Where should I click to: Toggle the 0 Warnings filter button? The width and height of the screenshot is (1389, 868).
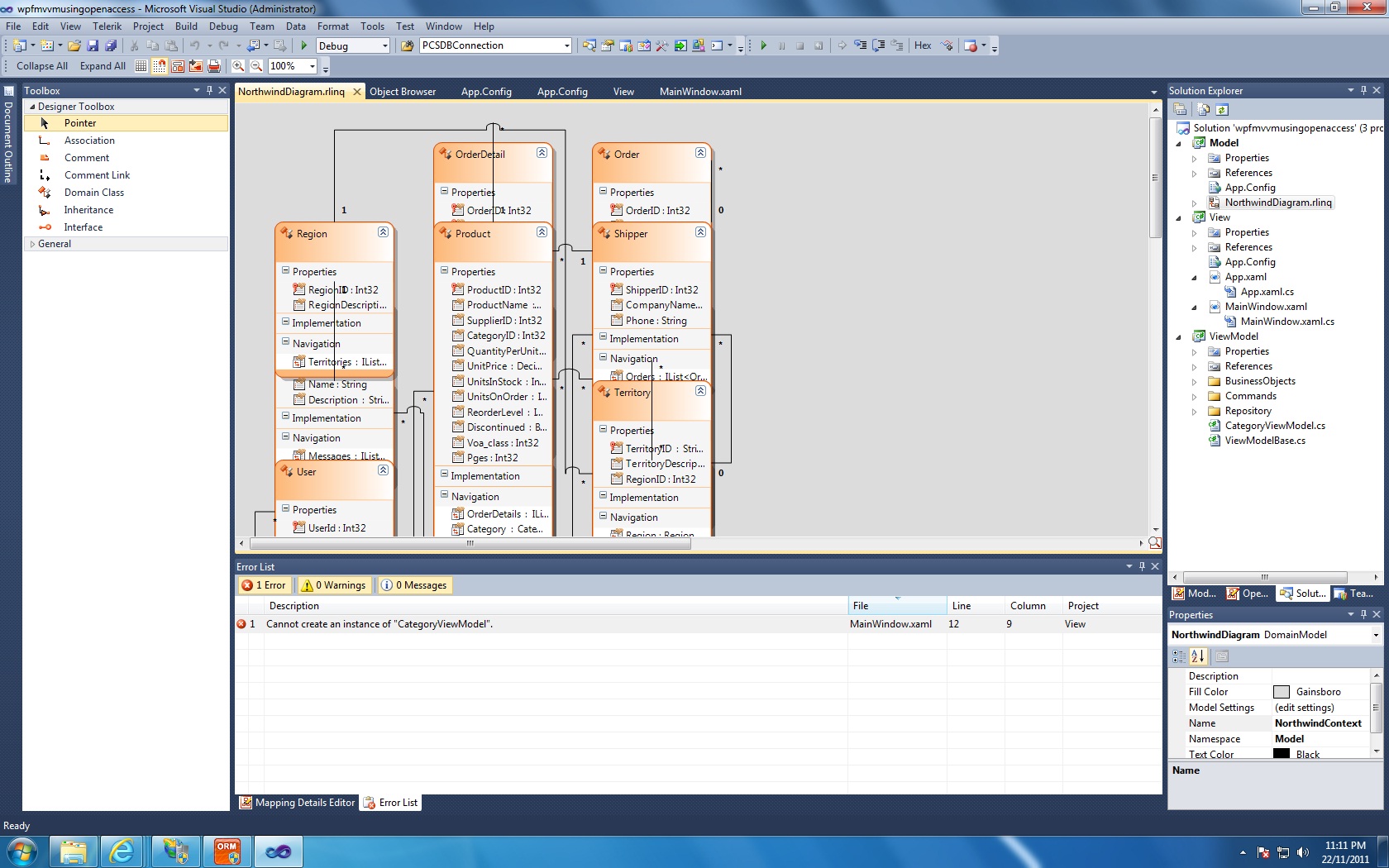(334, 585)
